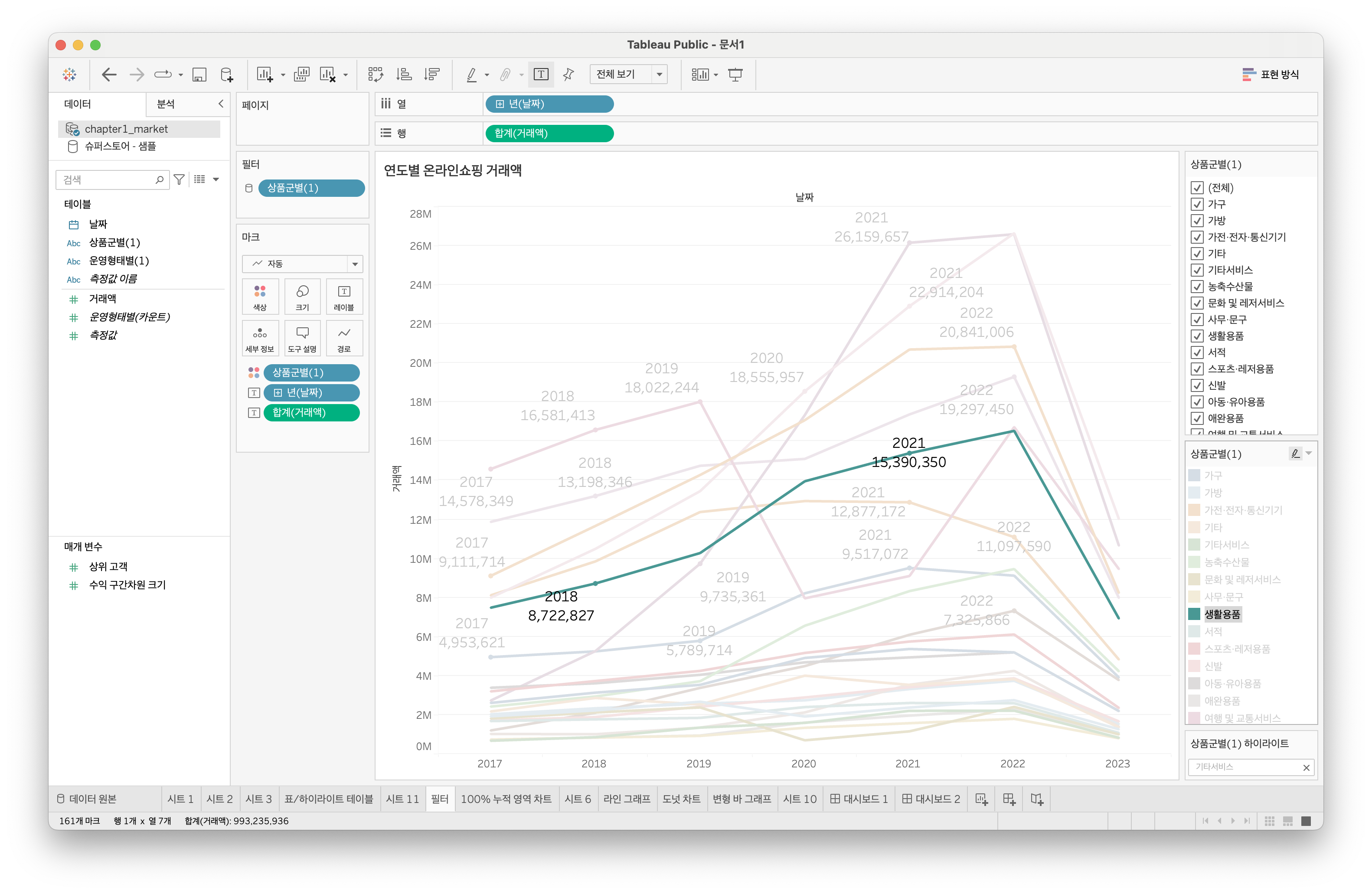
Task: Uncheck the 가구 filter checkbox
Action: (x=1197, y=204)
